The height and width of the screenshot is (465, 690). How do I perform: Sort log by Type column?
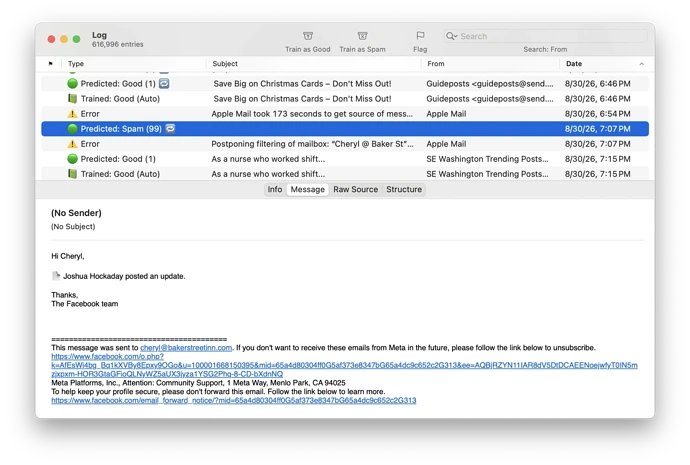coord(76,64)
